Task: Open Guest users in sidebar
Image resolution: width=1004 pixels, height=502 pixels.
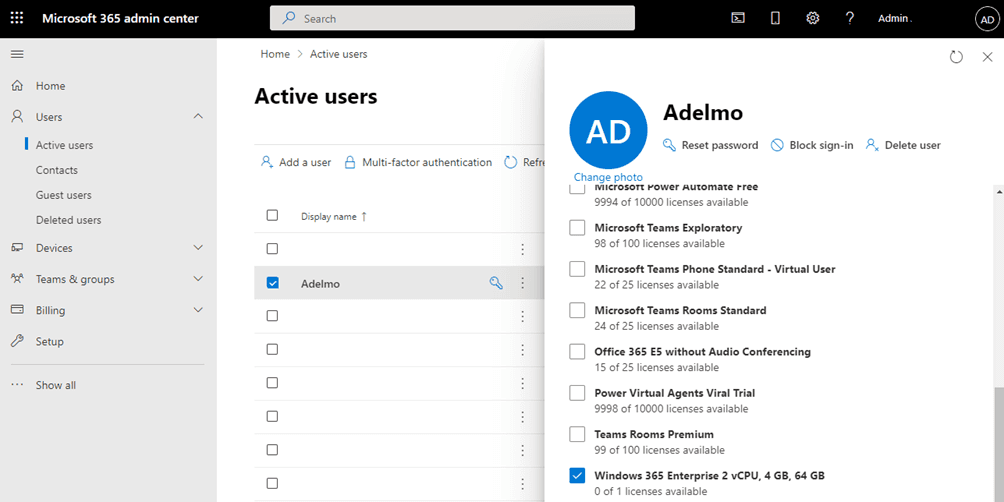Action: coord(63,195)
